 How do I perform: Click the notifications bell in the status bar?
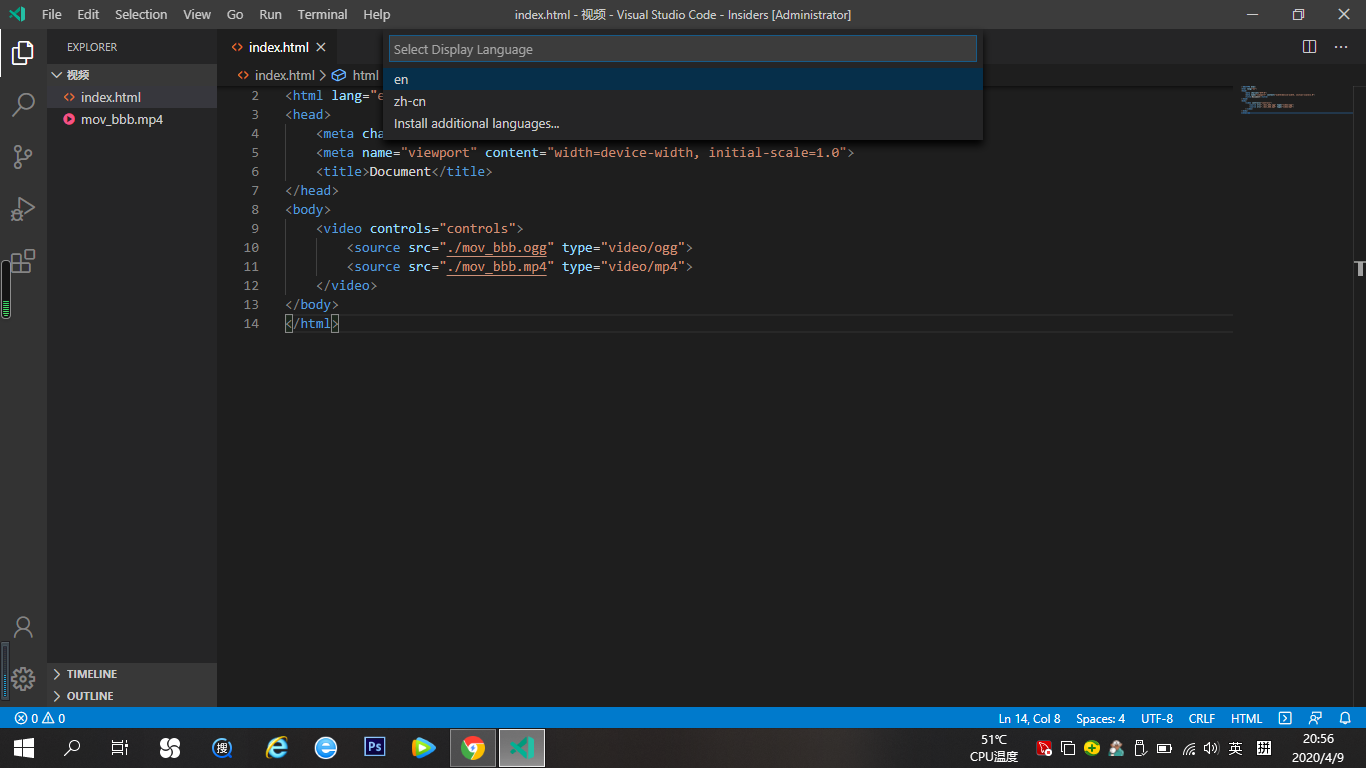1345,718
